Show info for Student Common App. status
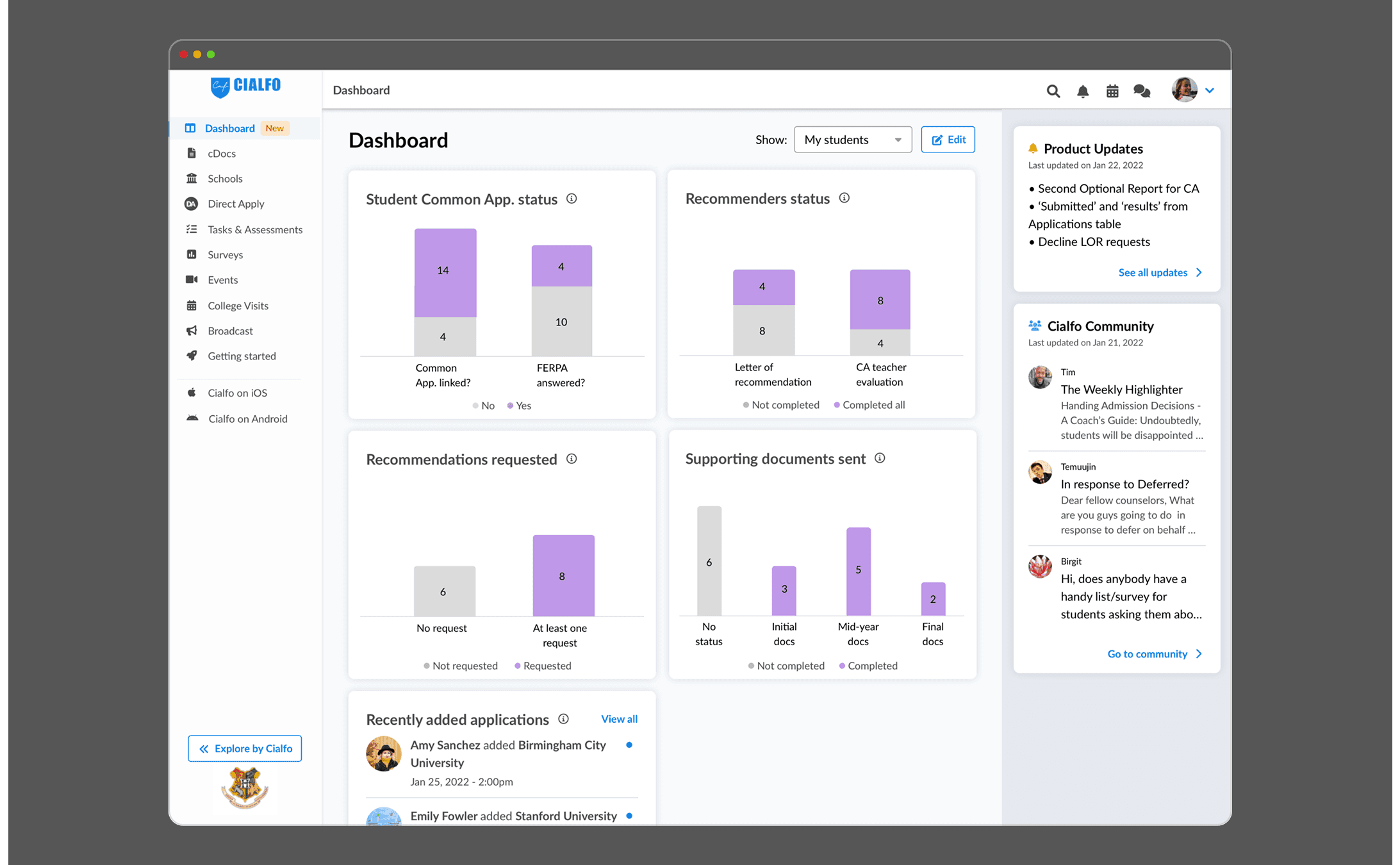1400x865 pixels. point(572,199)
